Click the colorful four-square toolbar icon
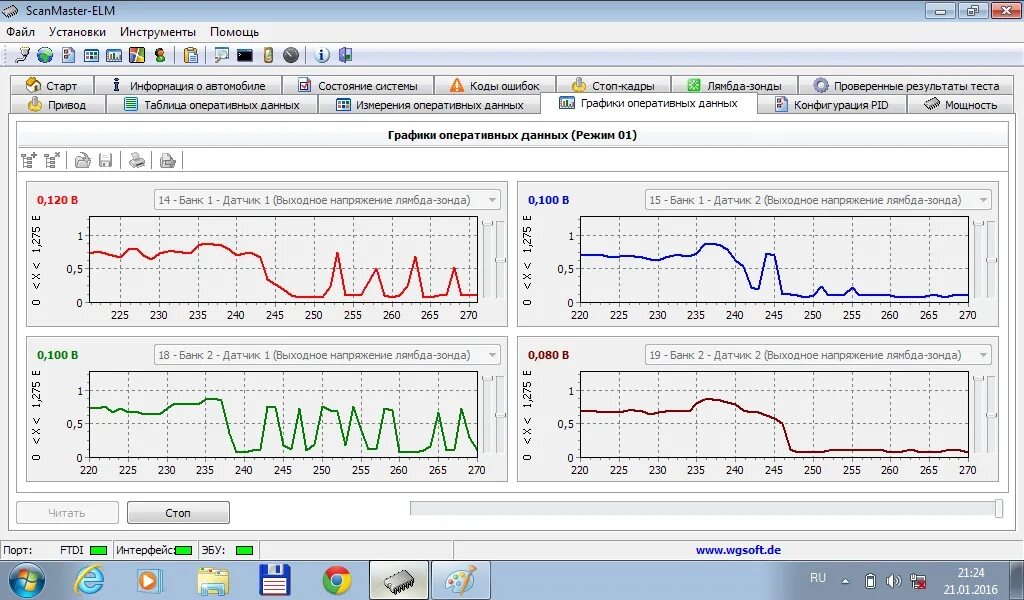This screenshot has width=1024, height=600. click(136, 55)
